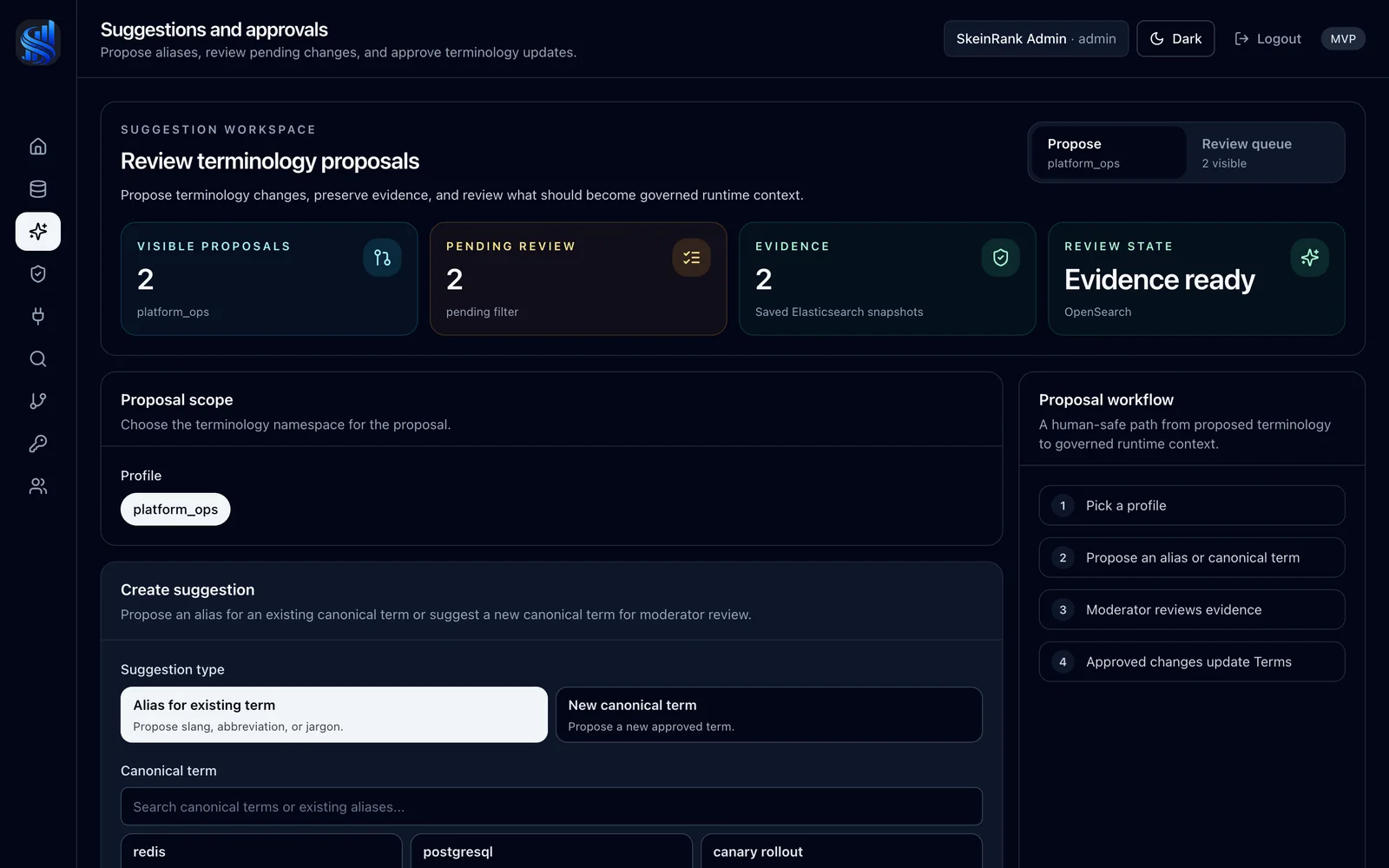Select the platform_ops profile chip
1389x868 pixels.
pos(175,510)
